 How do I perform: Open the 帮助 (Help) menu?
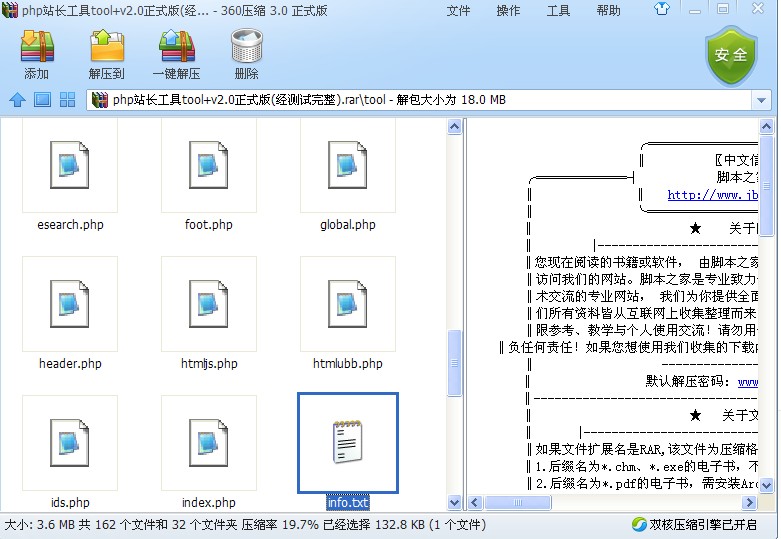pos(608,11)
